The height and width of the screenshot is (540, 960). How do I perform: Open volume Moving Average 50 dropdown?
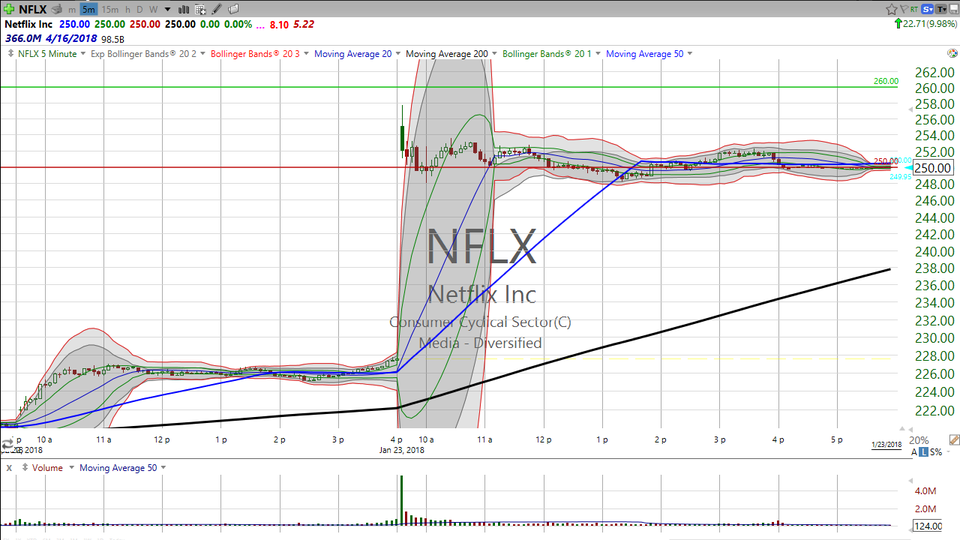click(163, 468)
